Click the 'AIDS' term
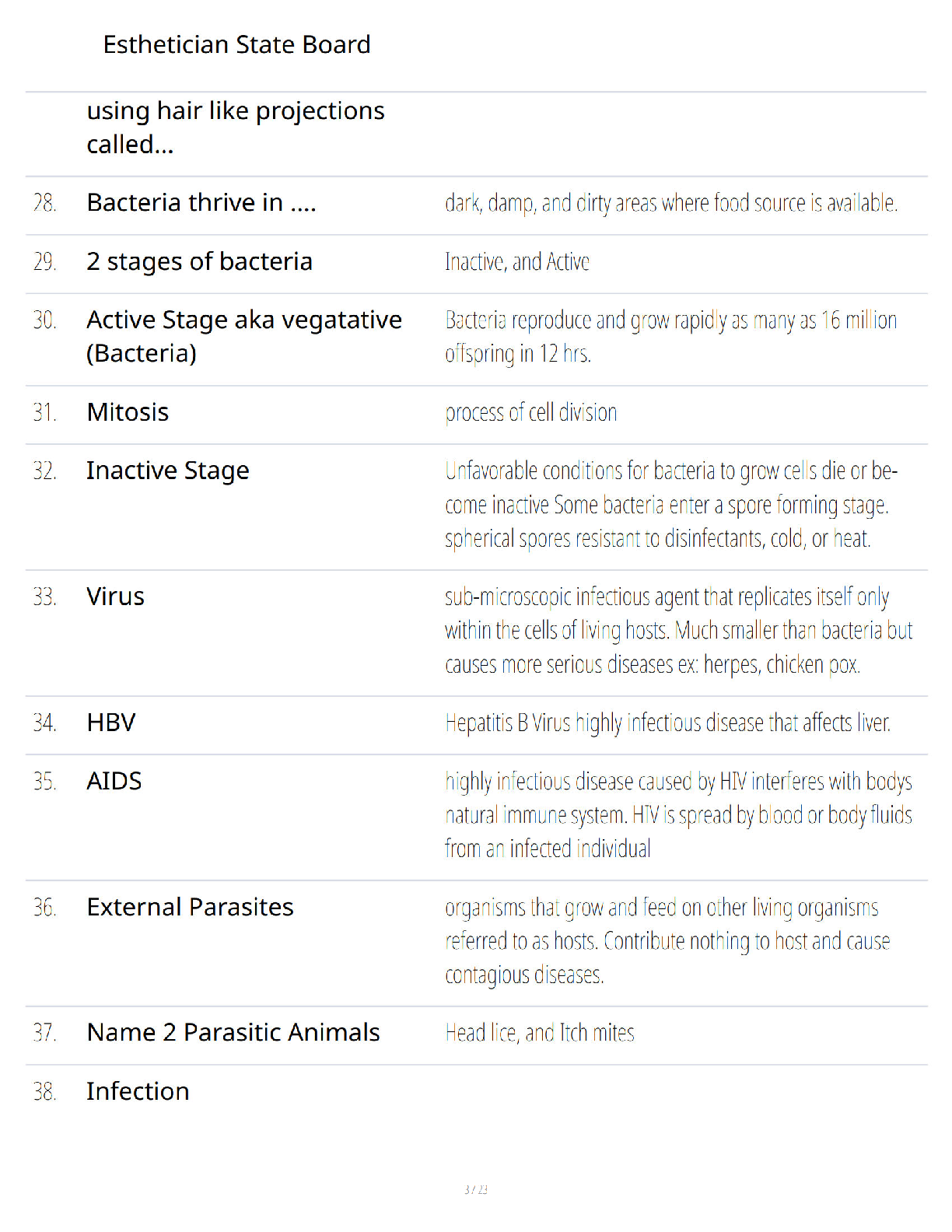Screen dimensions: 952x1232 tap(114, 781)
